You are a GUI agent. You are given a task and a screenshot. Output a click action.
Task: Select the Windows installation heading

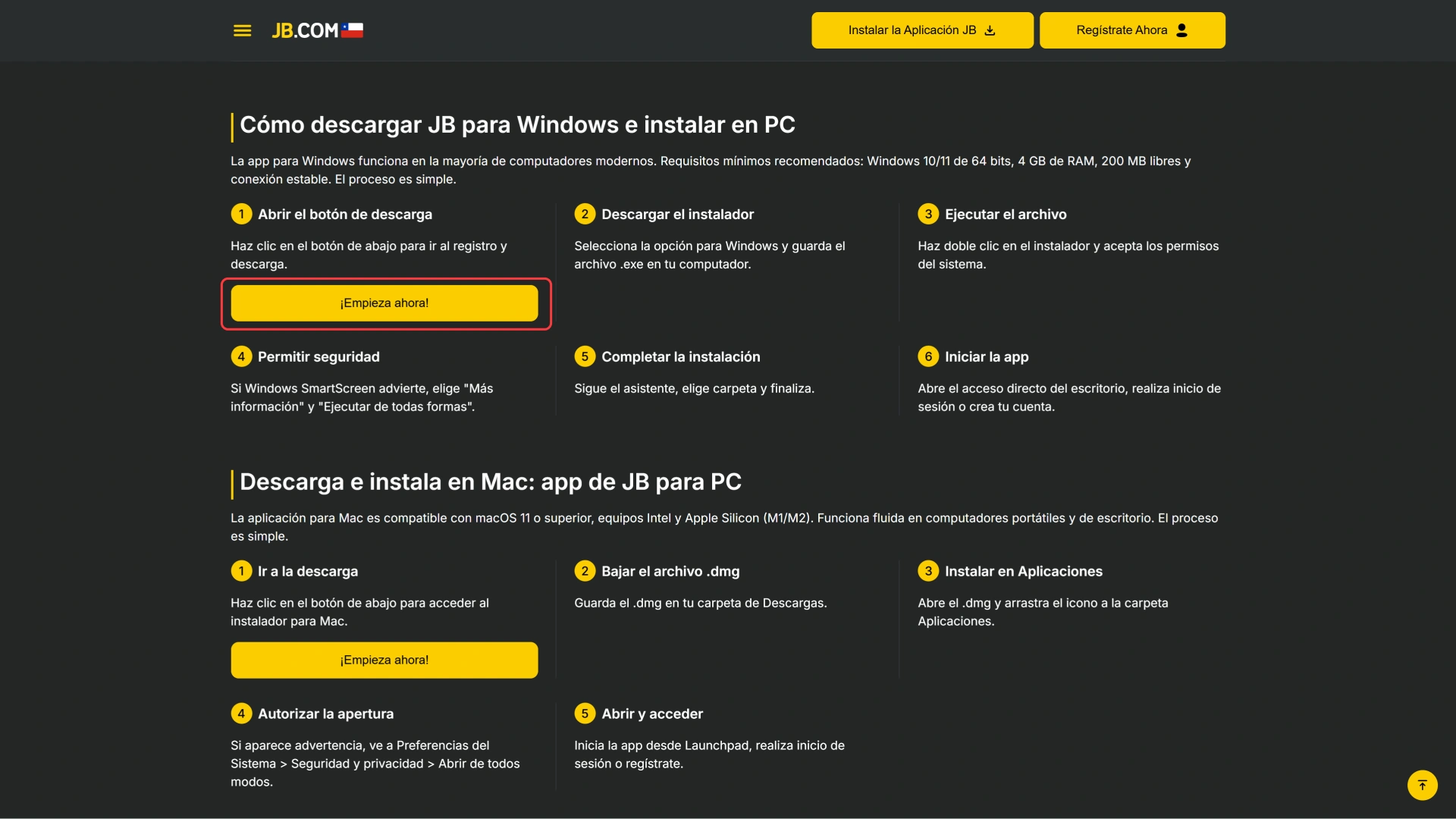point(517,124)
